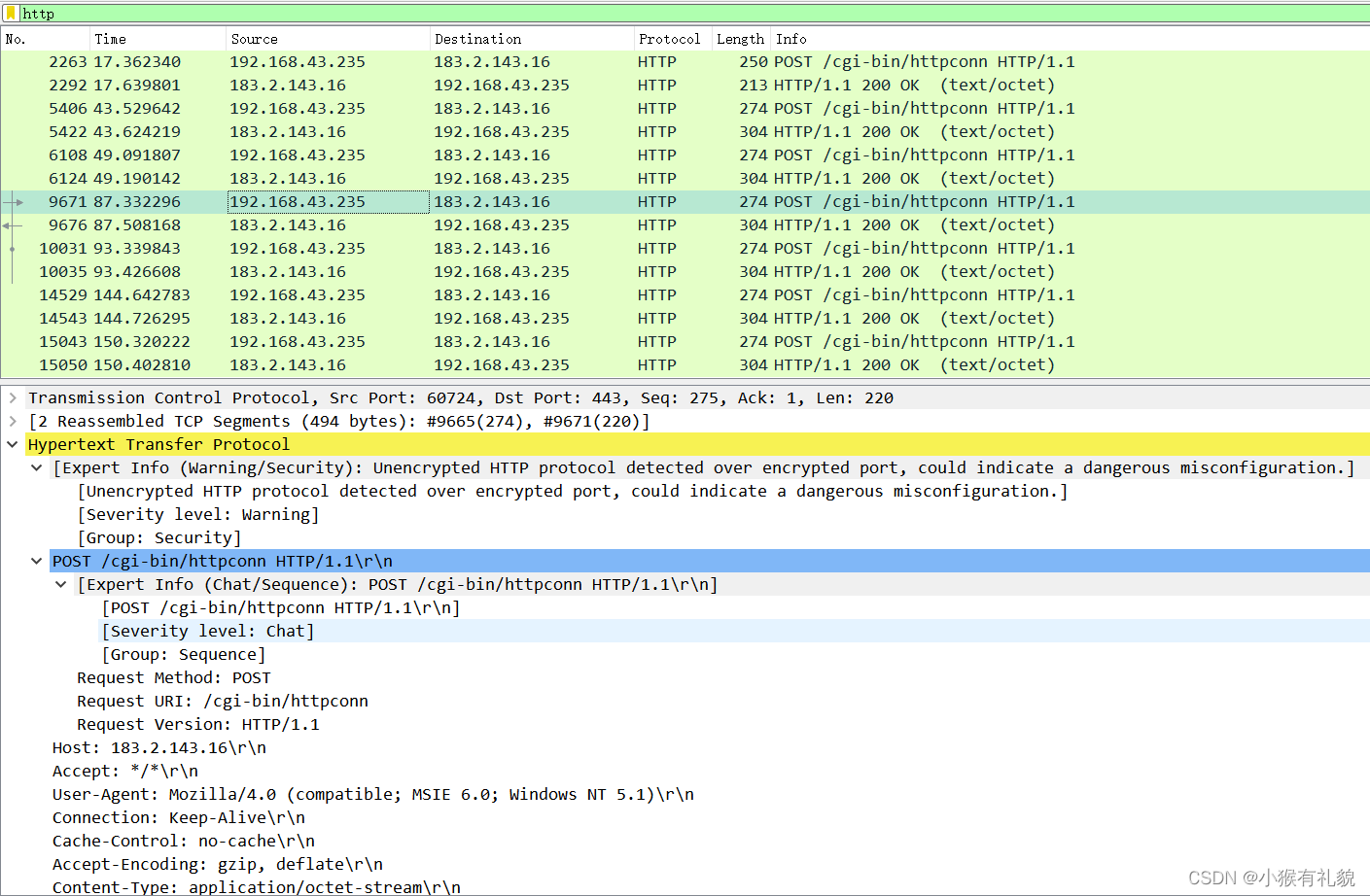This screenshot has height=896, width=1370.
Task: Collapse the POST /cgi-bin/httpconn node
Action: pos(37,561)
